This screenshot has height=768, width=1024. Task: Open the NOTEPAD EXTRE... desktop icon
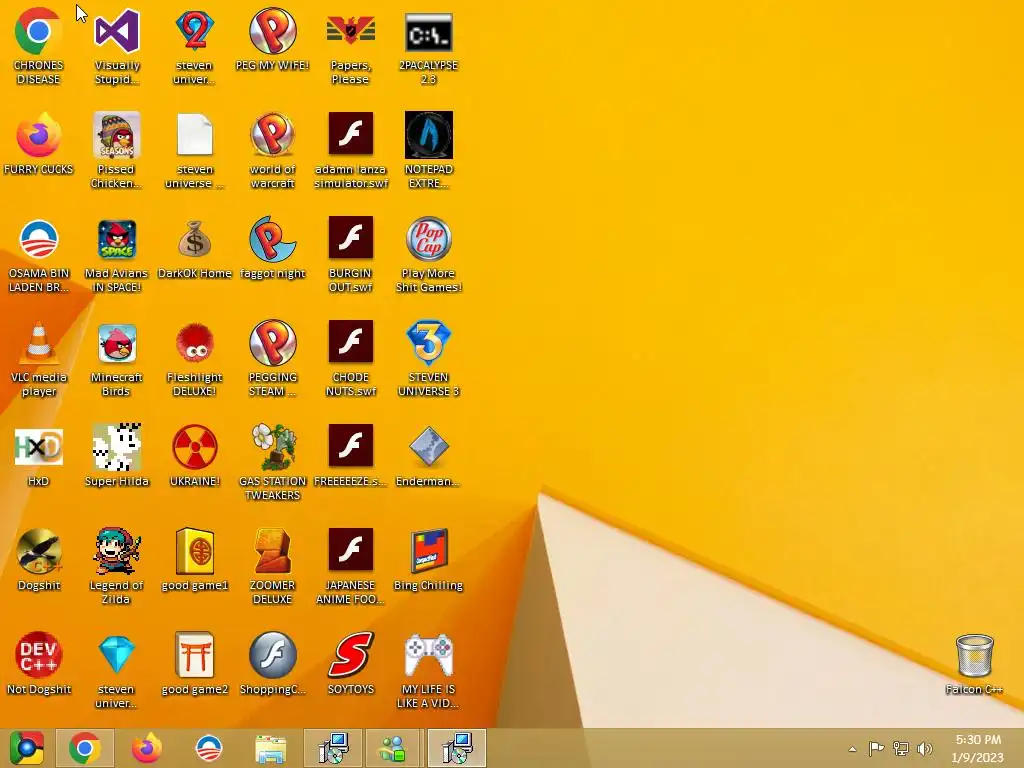click(428, 150)
